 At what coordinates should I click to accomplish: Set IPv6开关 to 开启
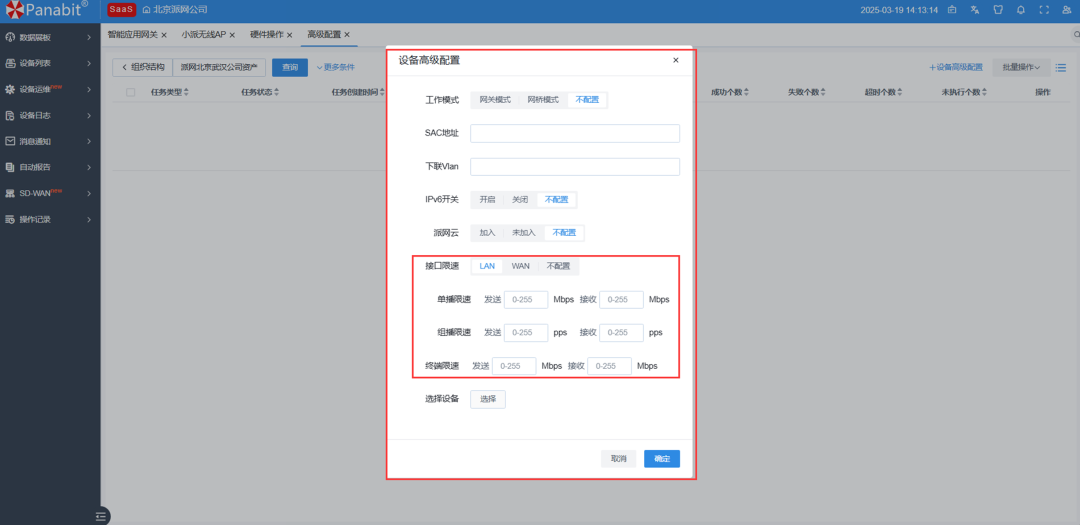[487, 200]
